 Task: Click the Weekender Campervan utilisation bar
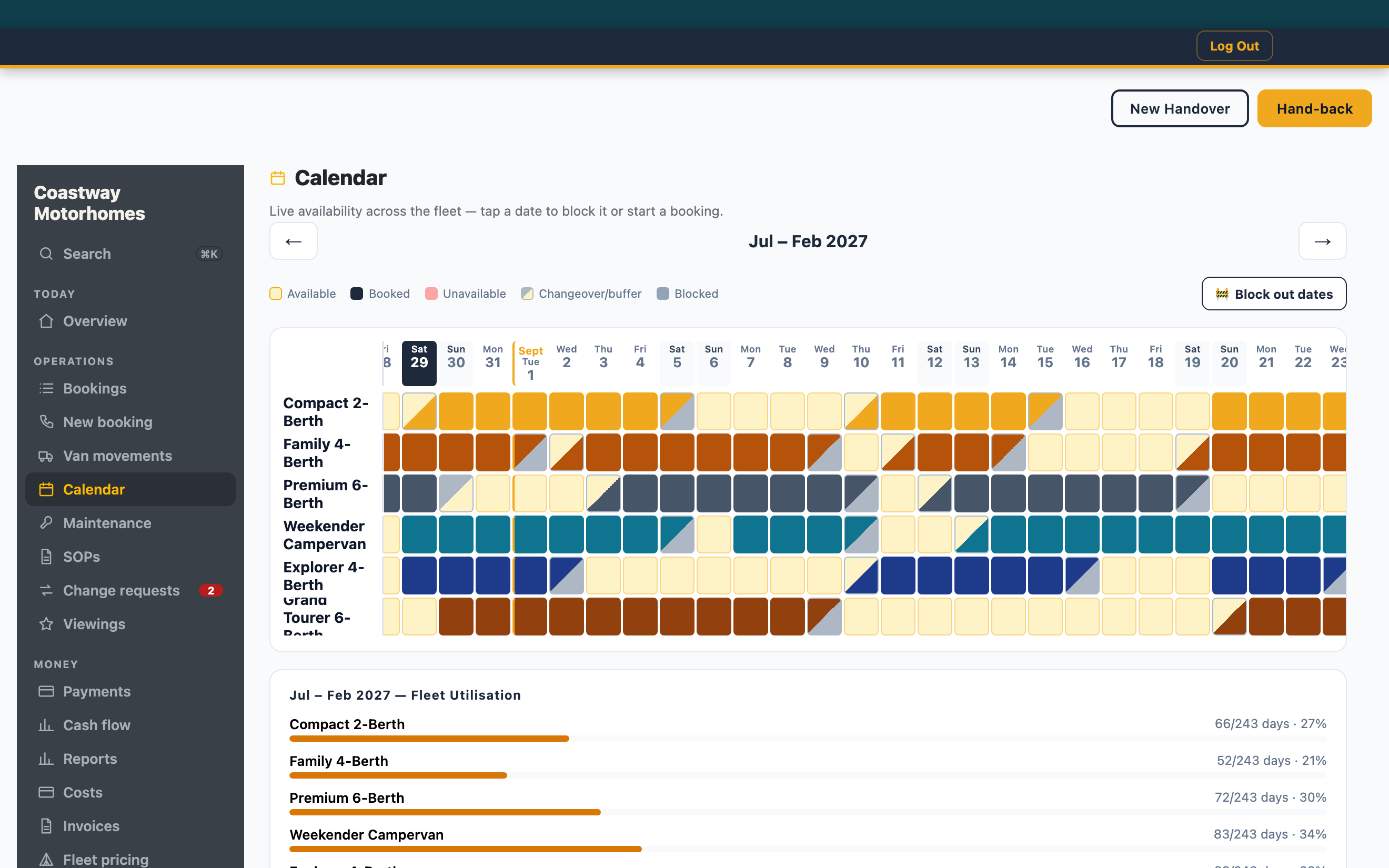click(x=808, y=849)
